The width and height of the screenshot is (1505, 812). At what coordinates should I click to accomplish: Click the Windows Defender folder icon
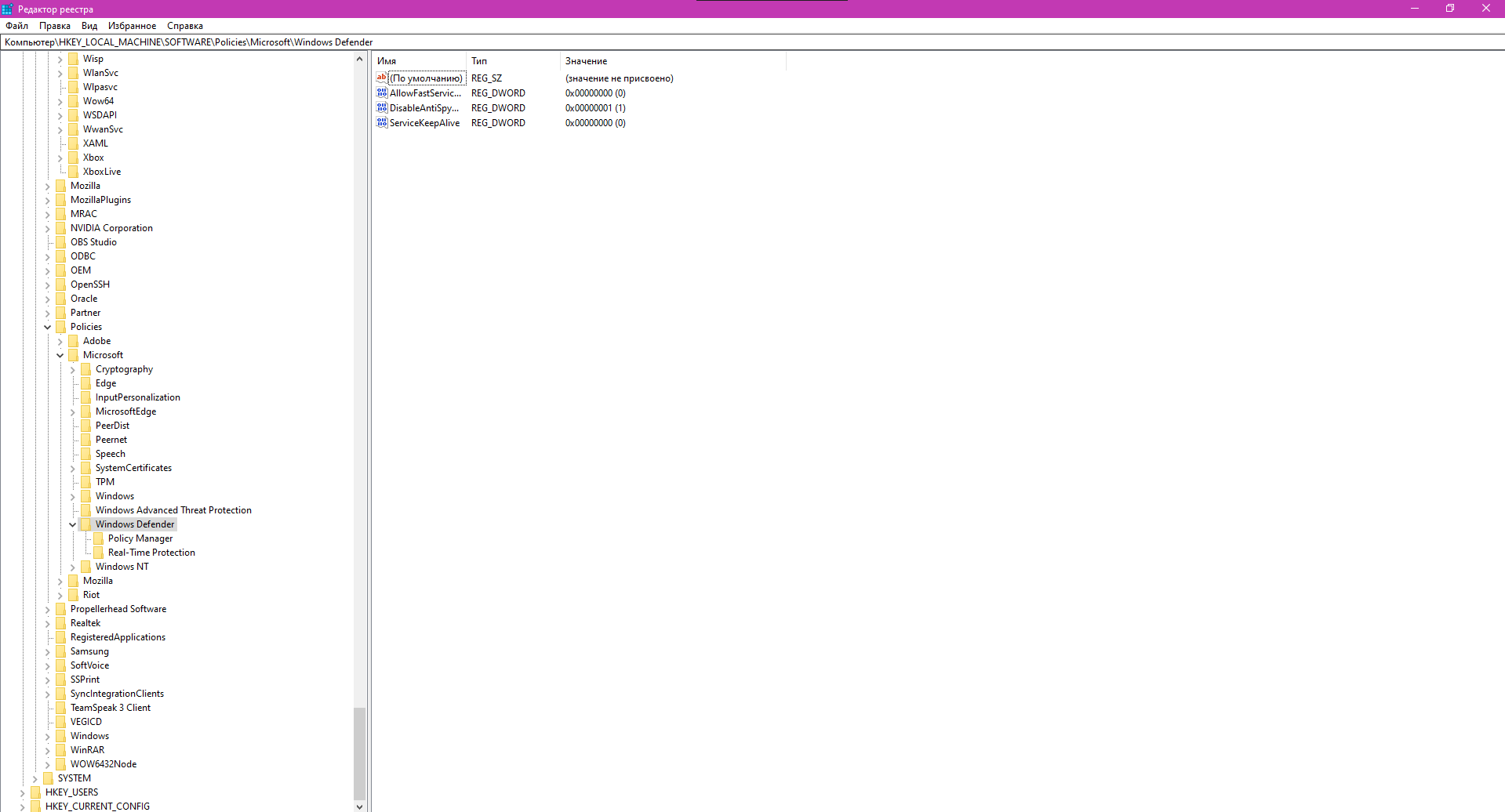tap(86, 524)
